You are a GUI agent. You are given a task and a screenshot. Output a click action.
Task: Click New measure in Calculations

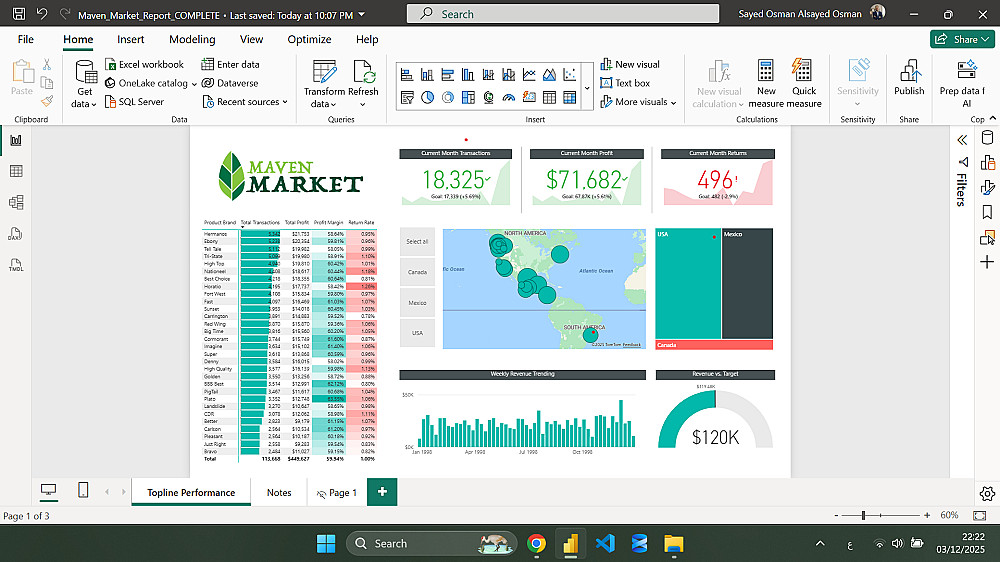pos(766,84)
